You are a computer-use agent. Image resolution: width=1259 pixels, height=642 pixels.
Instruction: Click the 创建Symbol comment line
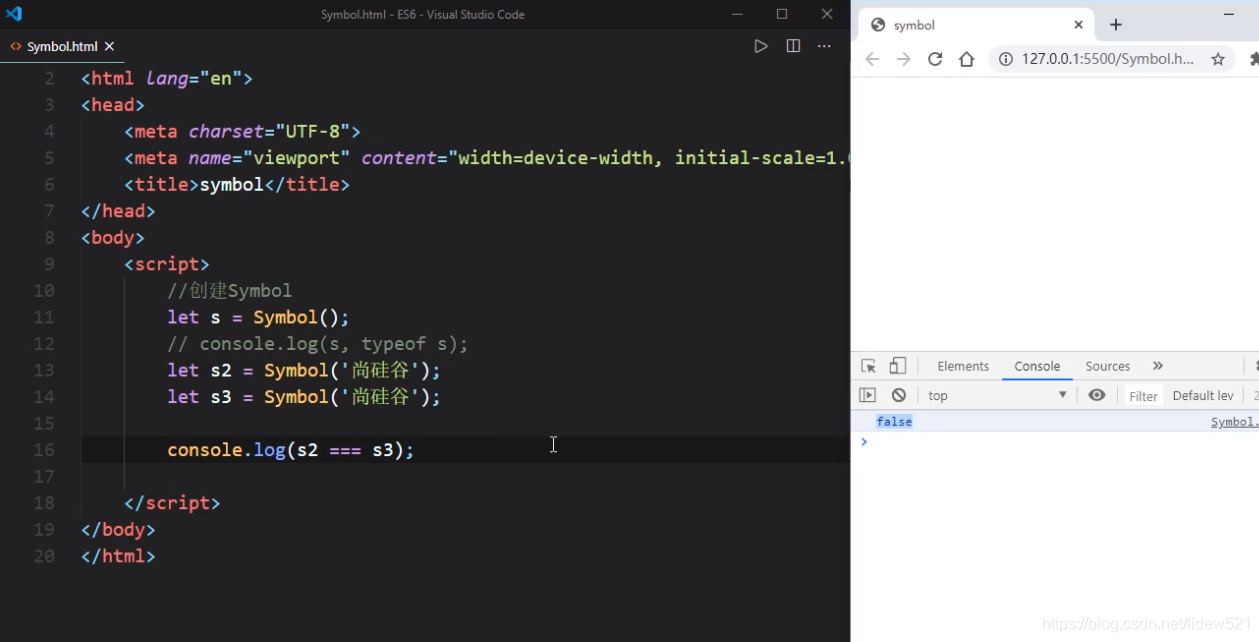[x=230, y=291]
